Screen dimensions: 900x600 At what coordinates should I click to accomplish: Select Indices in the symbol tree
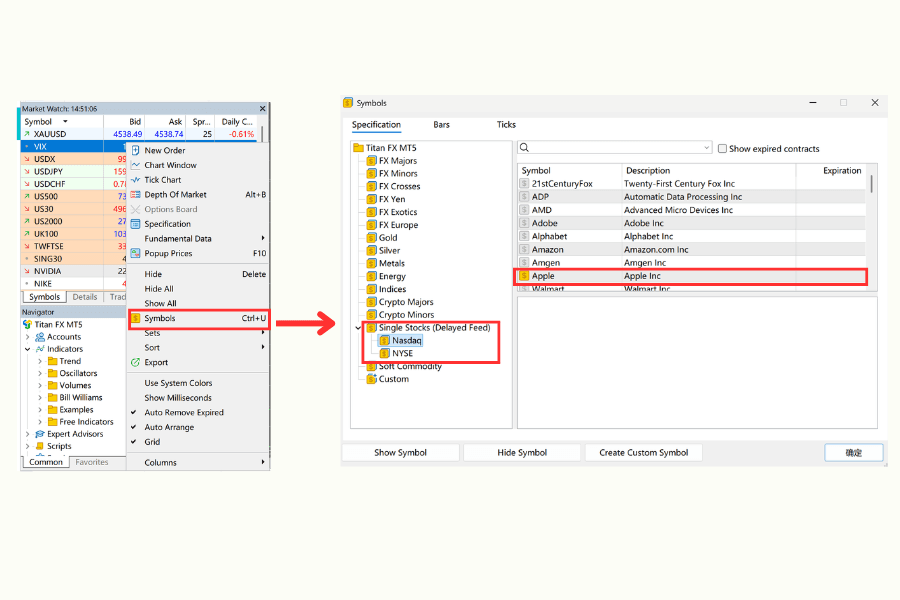[392, 289]
